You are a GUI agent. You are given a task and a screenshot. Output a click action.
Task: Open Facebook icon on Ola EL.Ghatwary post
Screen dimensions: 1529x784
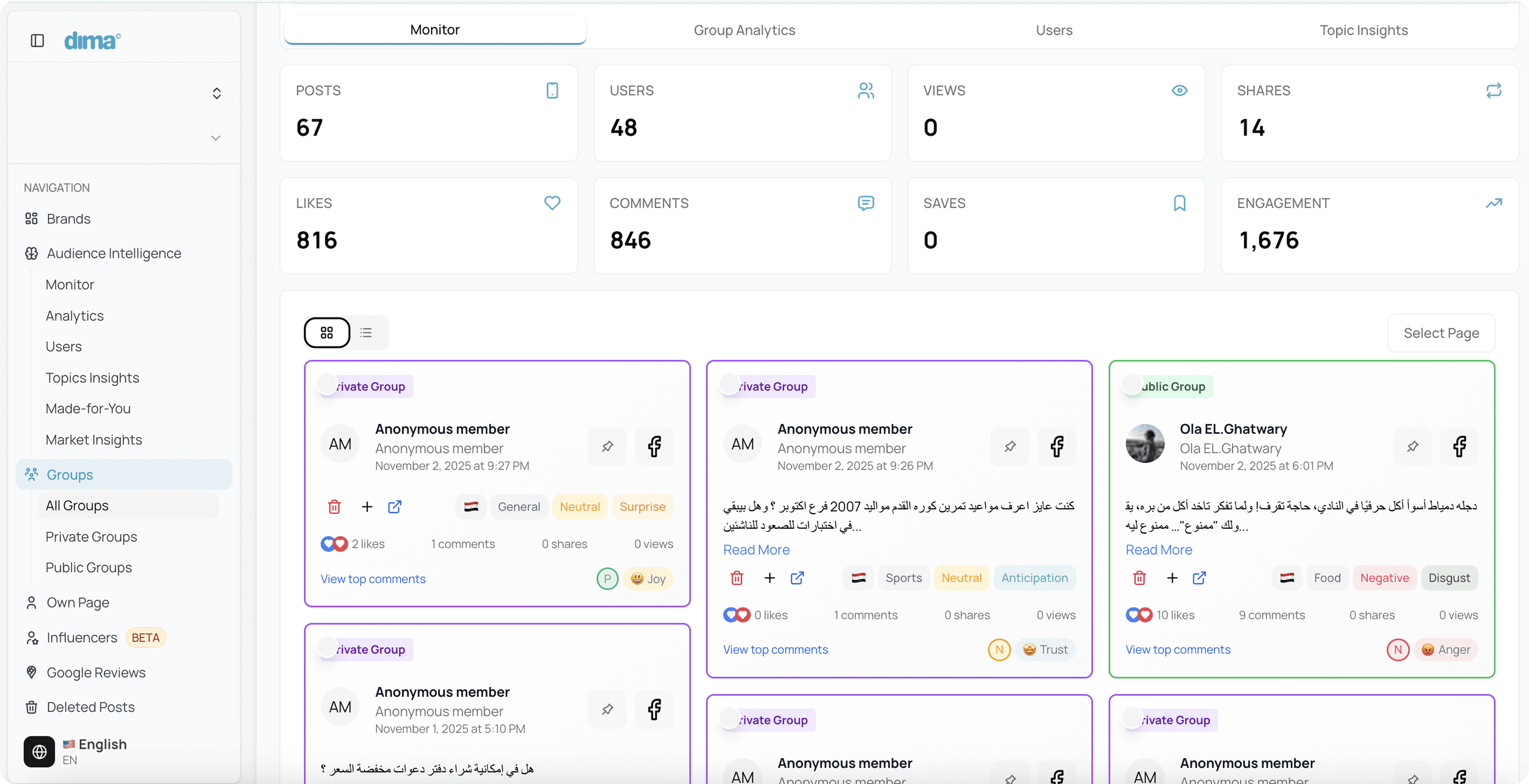1459,446
